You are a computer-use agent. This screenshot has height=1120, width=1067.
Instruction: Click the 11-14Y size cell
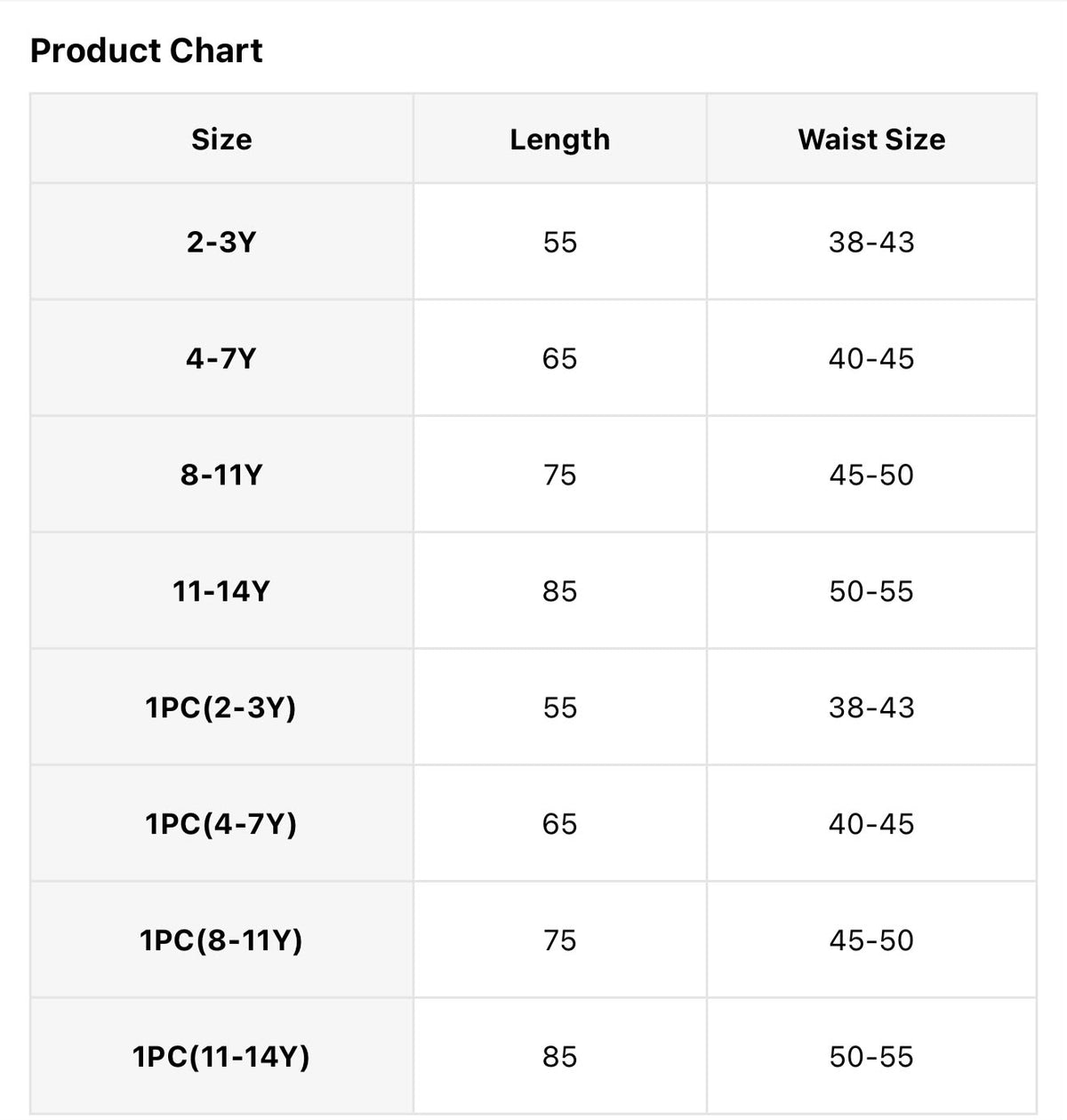coord(221,591)
